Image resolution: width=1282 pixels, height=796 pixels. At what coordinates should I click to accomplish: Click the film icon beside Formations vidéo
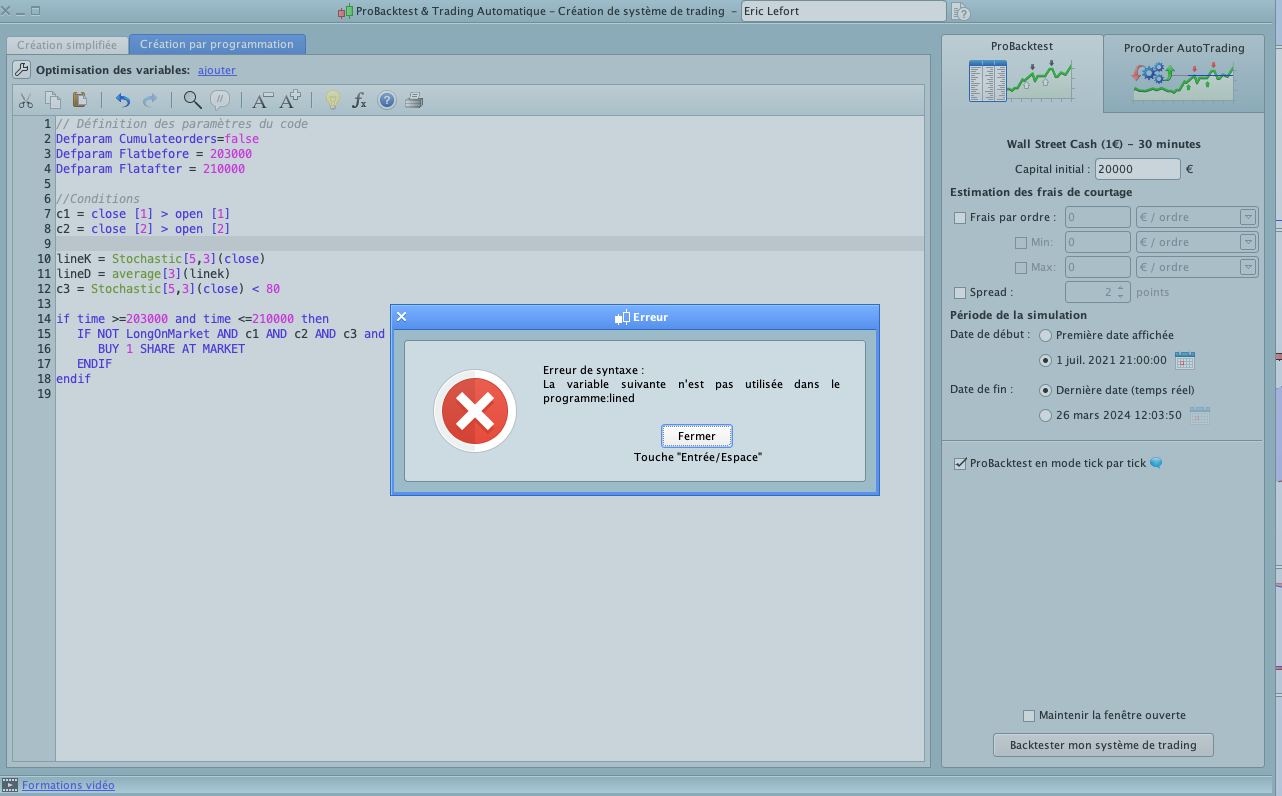click(10, 785)
